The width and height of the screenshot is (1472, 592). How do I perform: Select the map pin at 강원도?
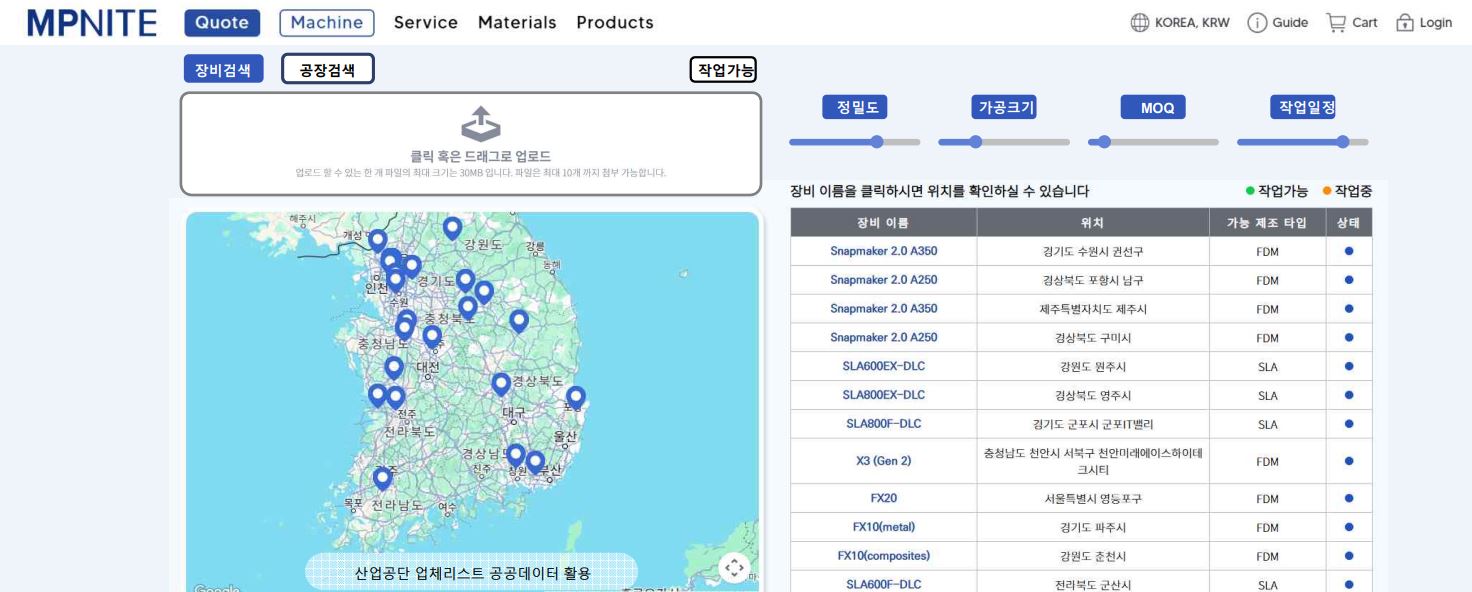[452, 229]
